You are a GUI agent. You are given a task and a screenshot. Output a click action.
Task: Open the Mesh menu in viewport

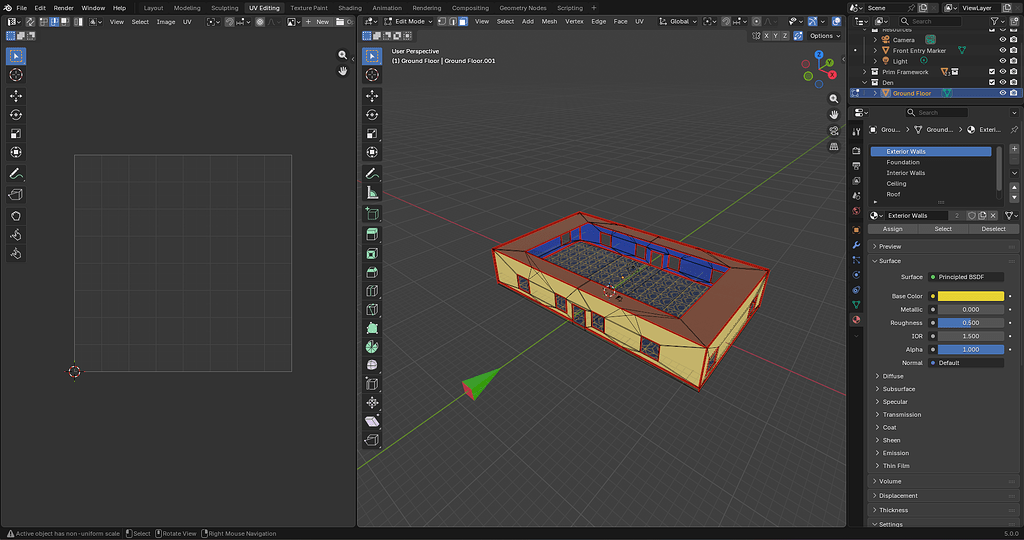[549, 22]
